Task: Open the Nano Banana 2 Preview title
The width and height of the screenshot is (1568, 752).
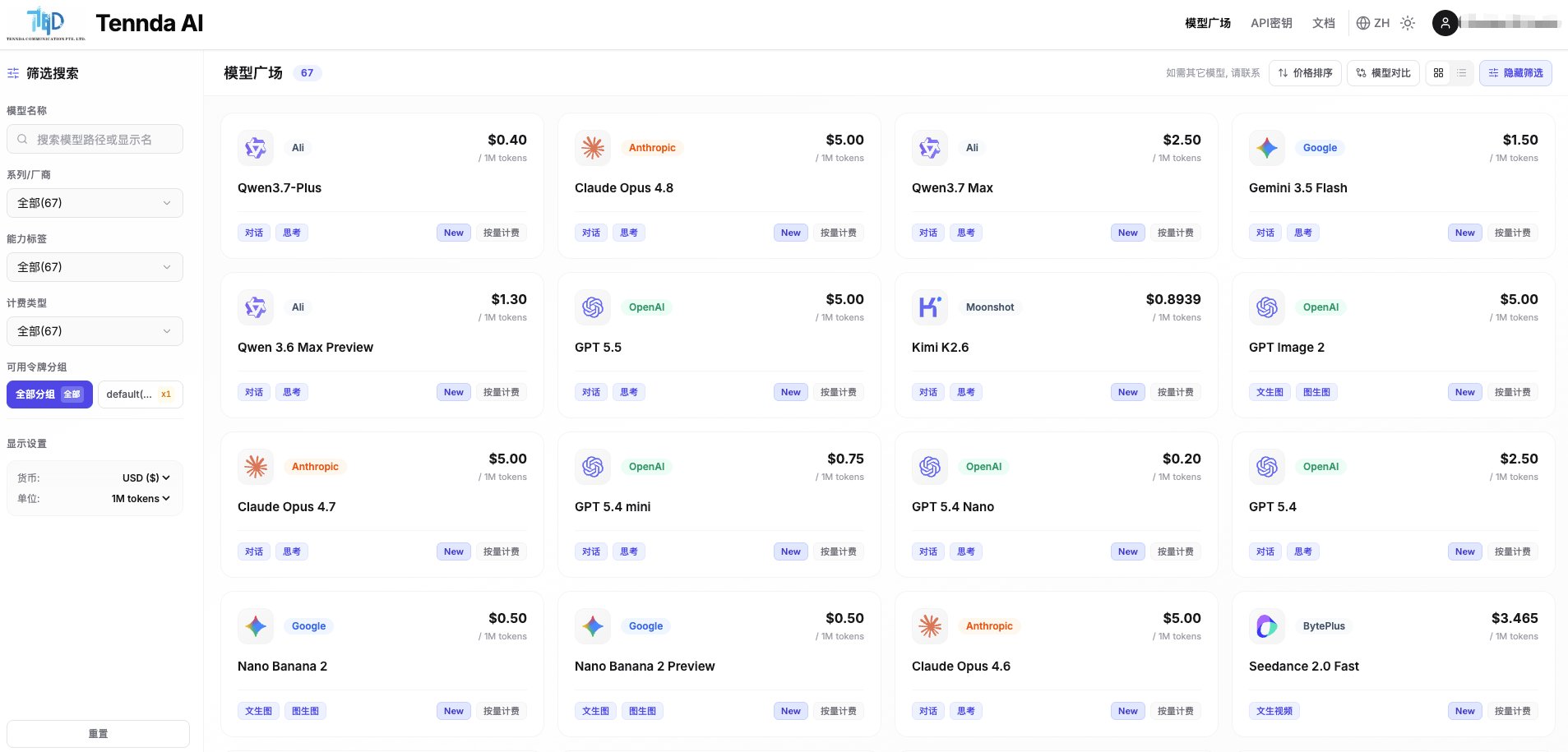Action: (645, 667)
